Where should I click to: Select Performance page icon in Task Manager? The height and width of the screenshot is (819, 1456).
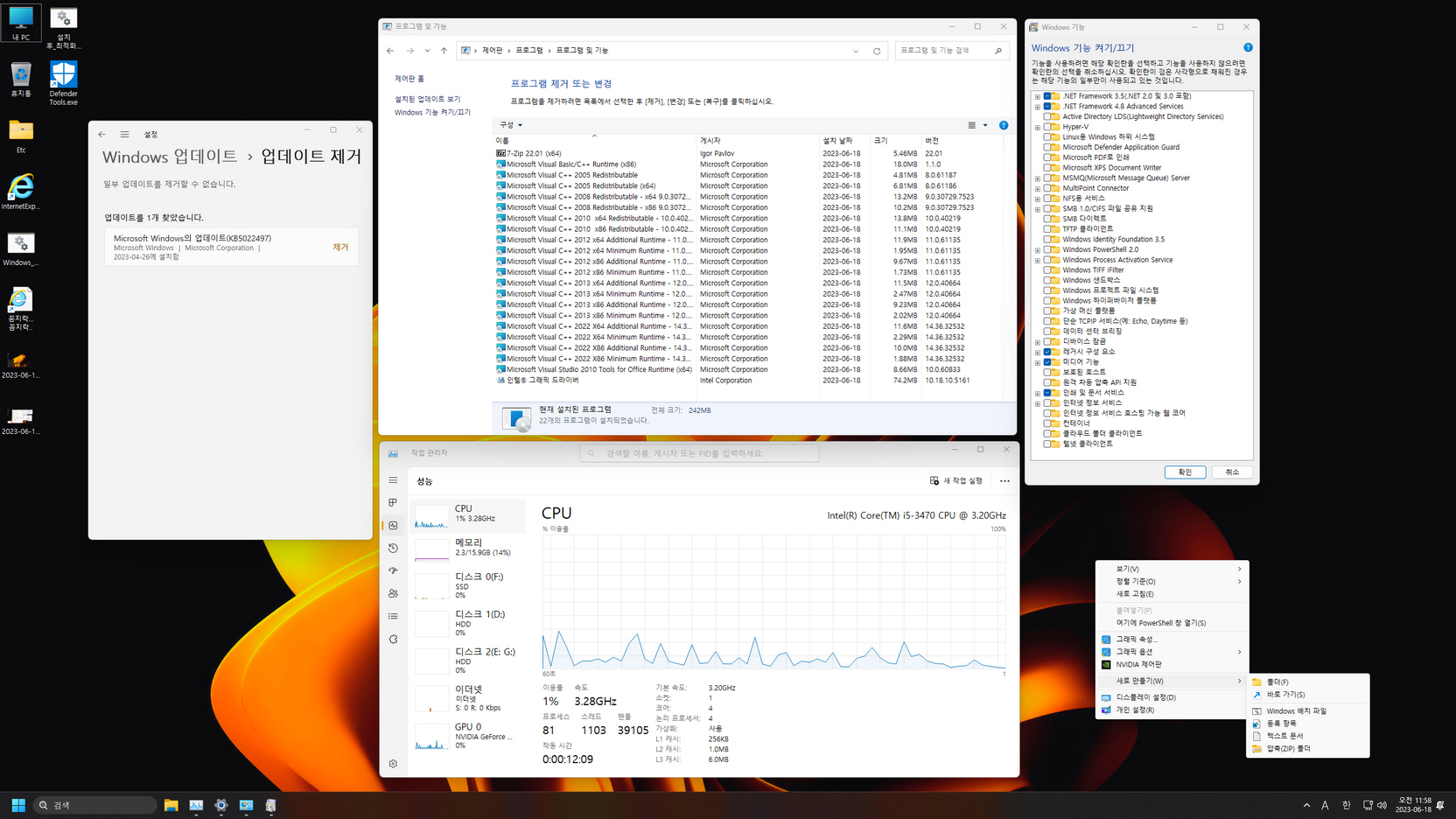point(393,525)
